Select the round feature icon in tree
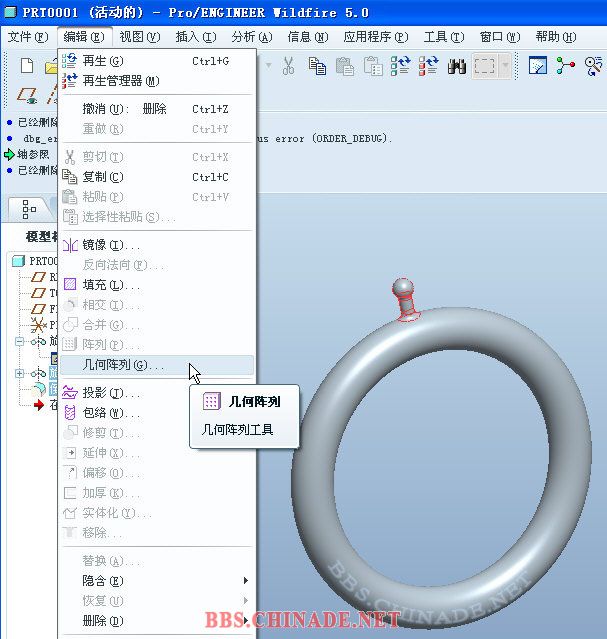 [x=39, y=389]
